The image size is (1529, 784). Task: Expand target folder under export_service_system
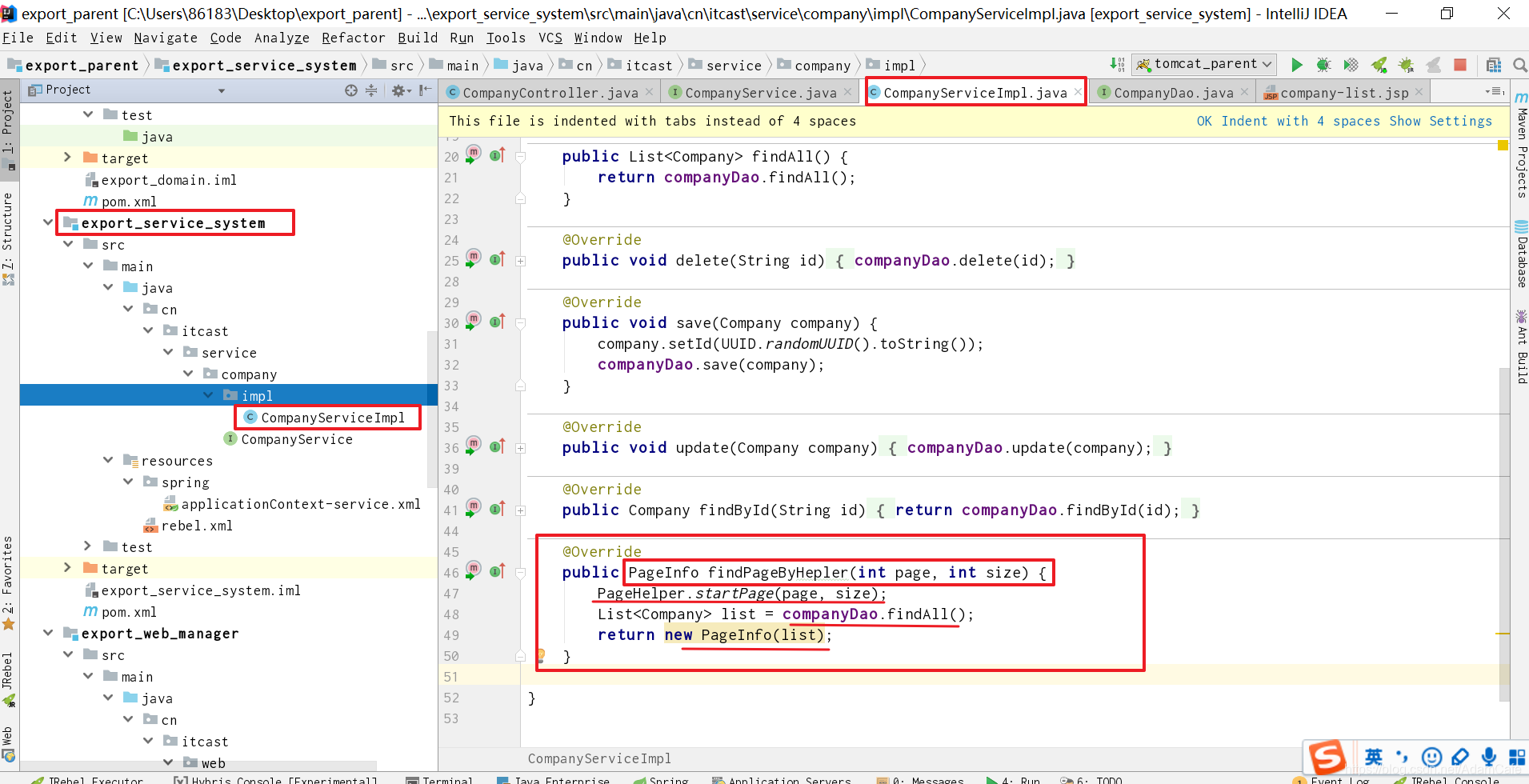[x=68, y=568]
